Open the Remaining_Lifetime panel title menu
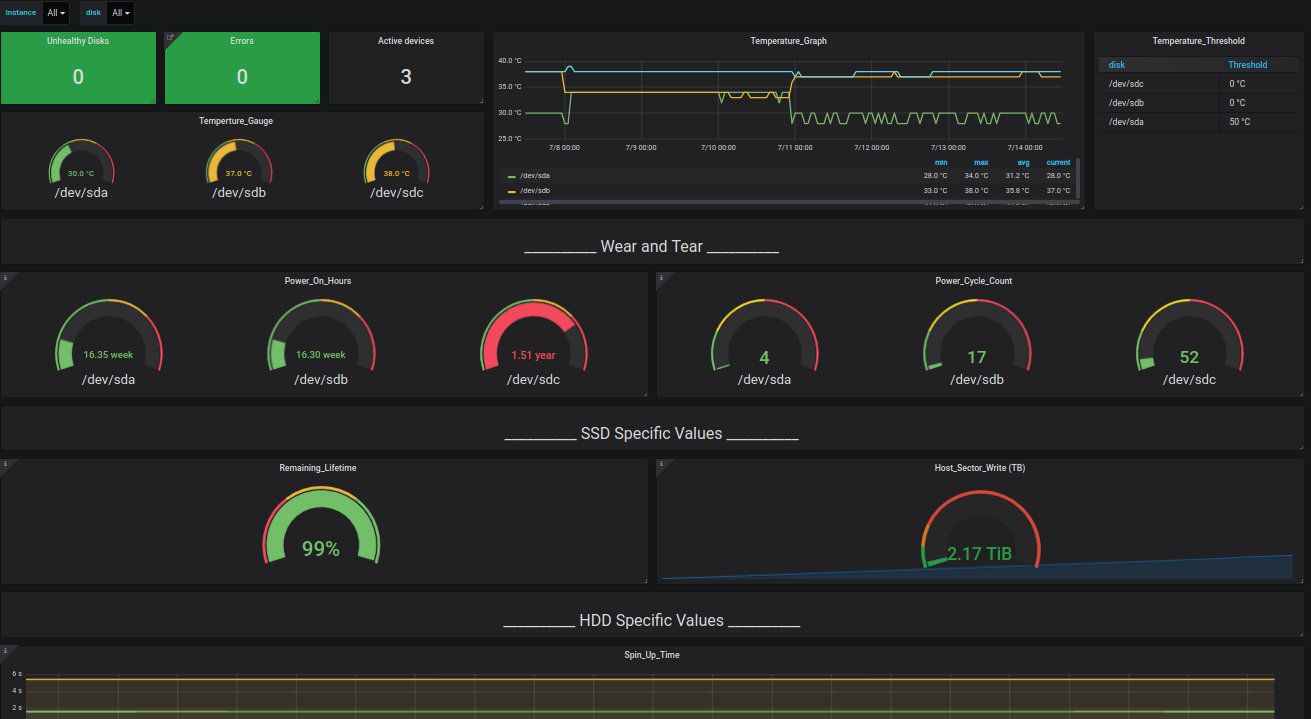 pos(318,467)
